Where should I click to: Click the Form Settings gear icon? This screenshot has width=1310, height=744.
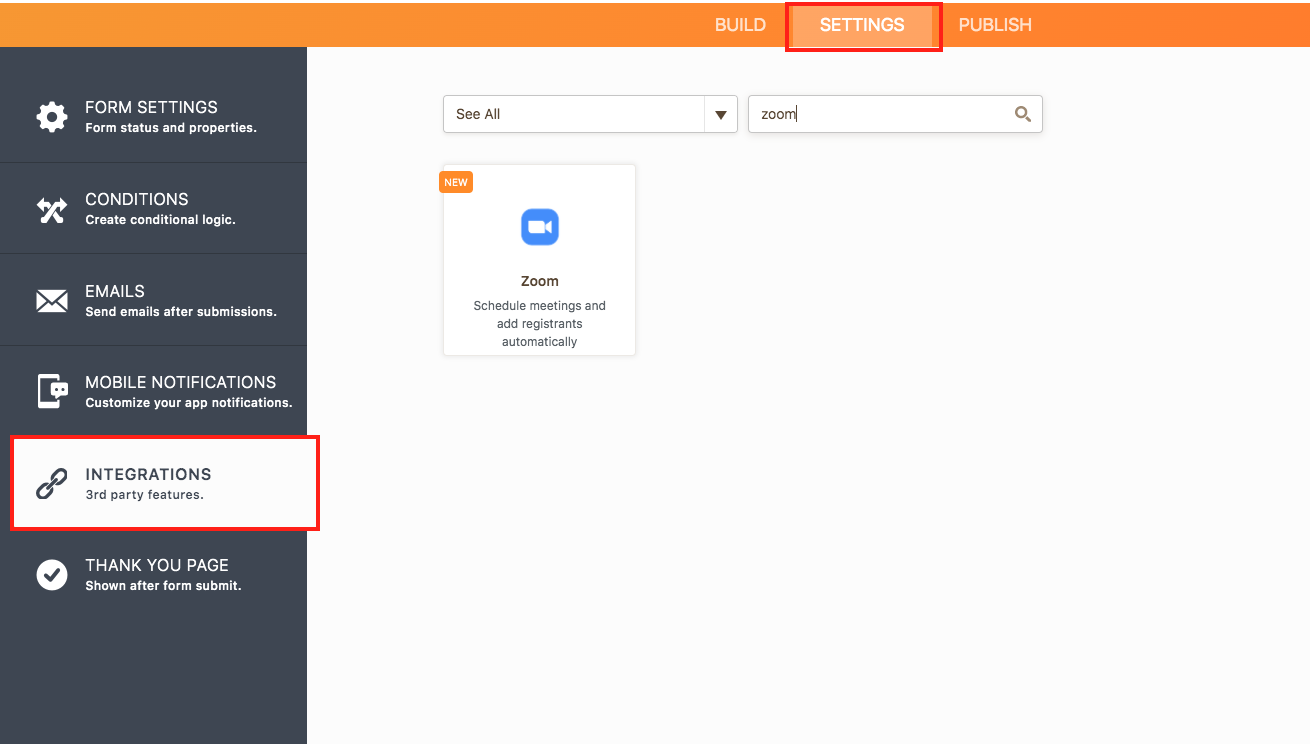tap(52, 117)
